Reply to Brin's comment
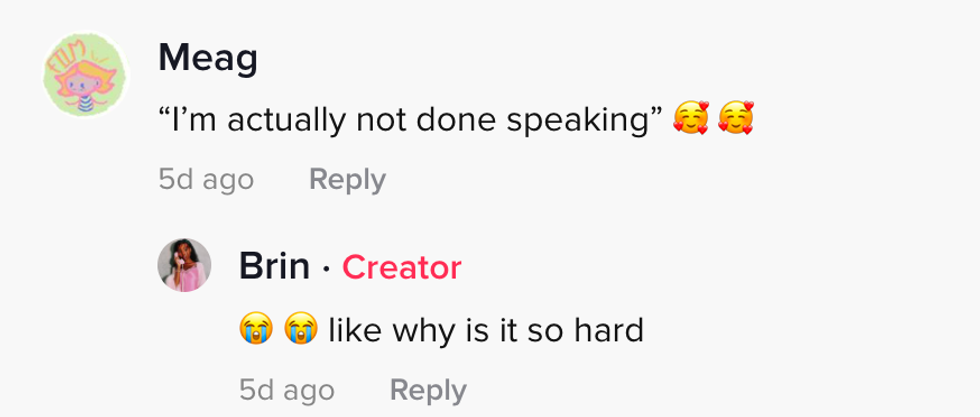Screen dimensions: 980x417 pos(427,389)
